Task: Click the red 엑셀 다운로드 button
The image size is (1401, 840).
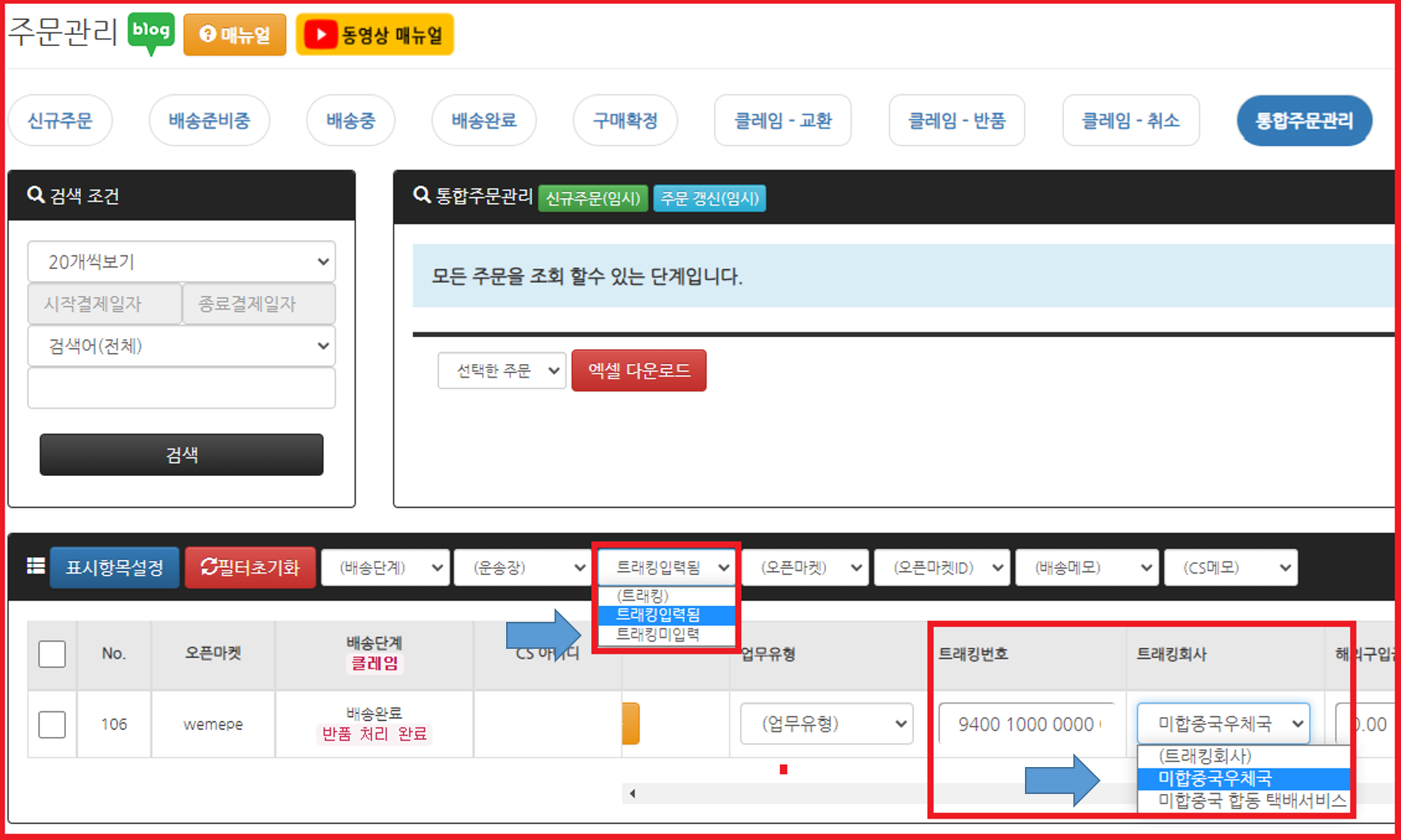Action: pyautogui.click(x=639, y=370)
